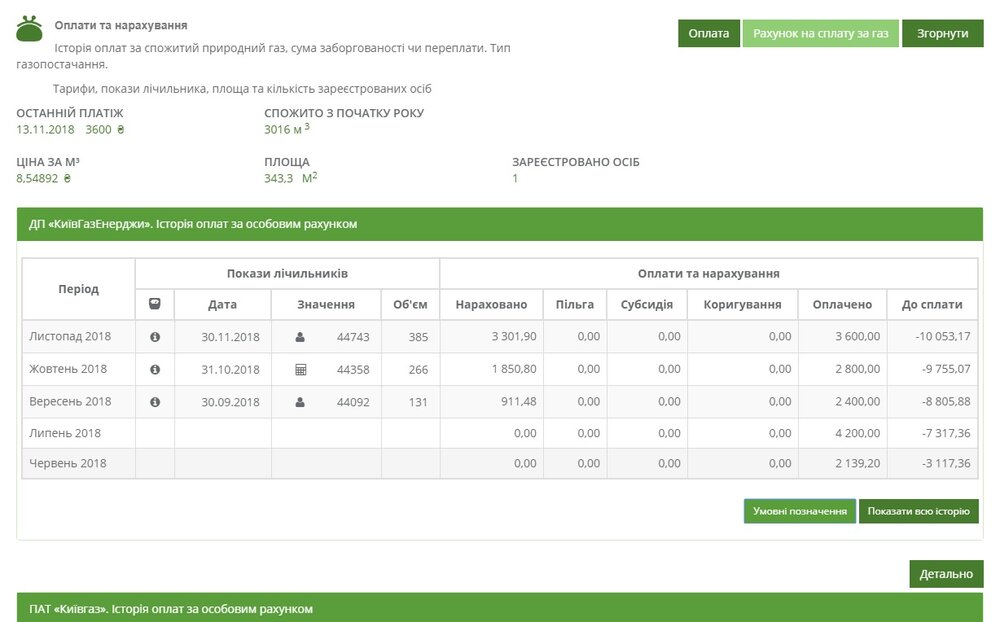
Task: Open details with Детально button
Action: (x=946, y=574)
